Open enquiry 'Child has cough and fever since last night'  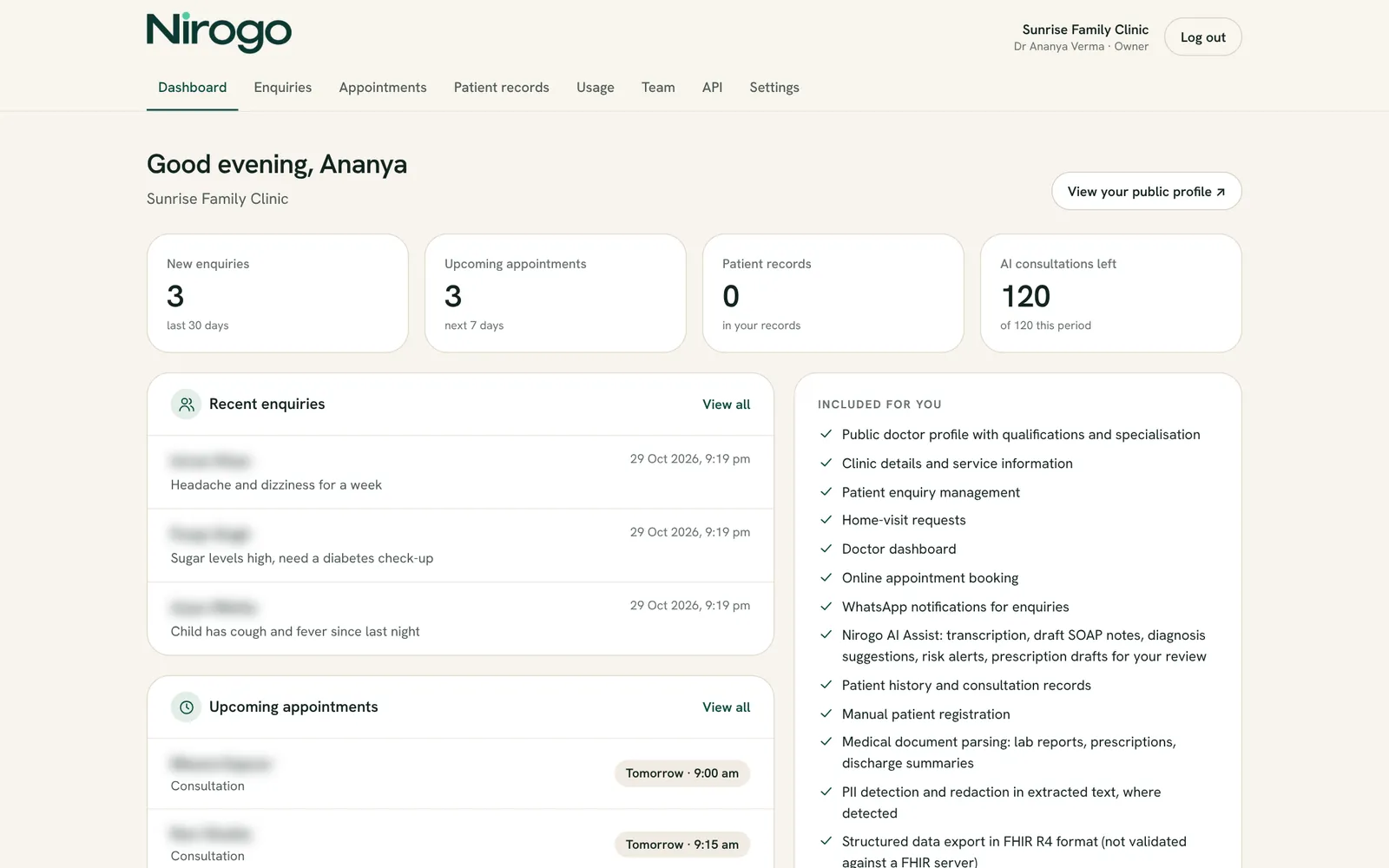click(x=460, y=619)
